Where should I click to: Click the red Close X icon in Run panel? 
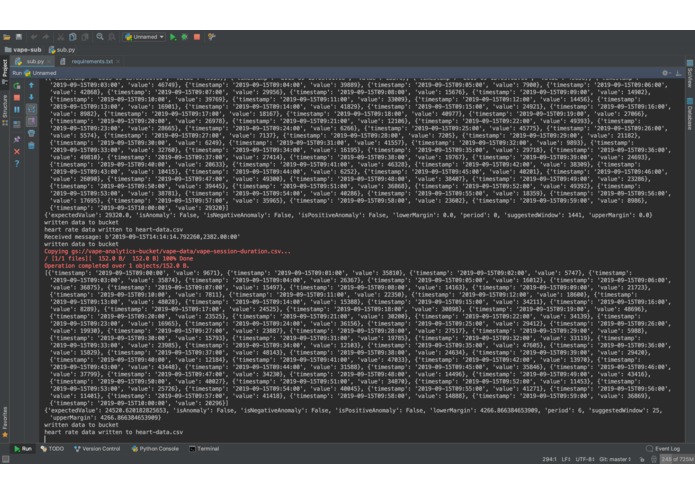(x=17, y=152)
